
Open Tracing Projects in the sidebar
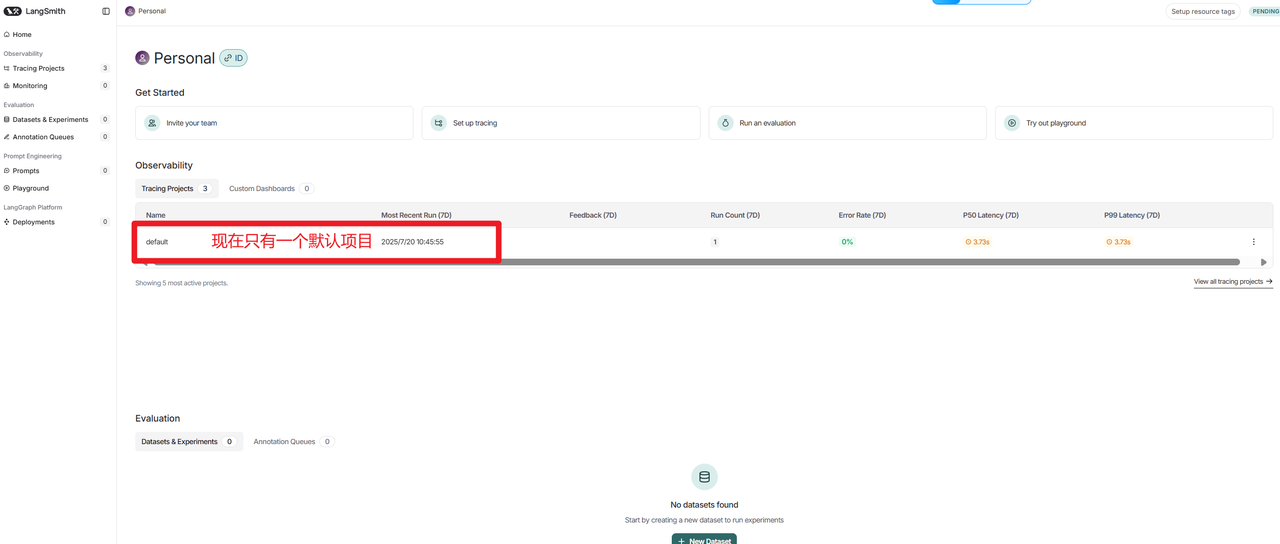click(x=57, y=68)
